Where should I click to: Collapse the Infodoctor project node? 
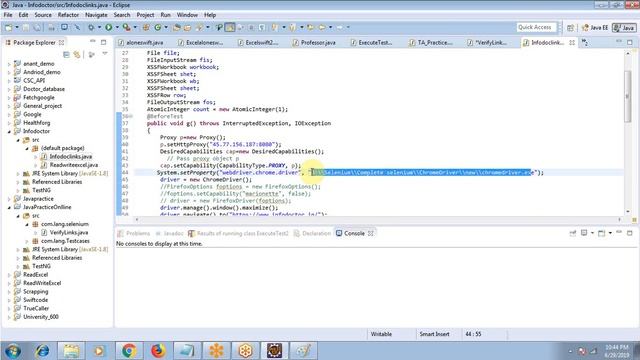[x=9, y=131]
